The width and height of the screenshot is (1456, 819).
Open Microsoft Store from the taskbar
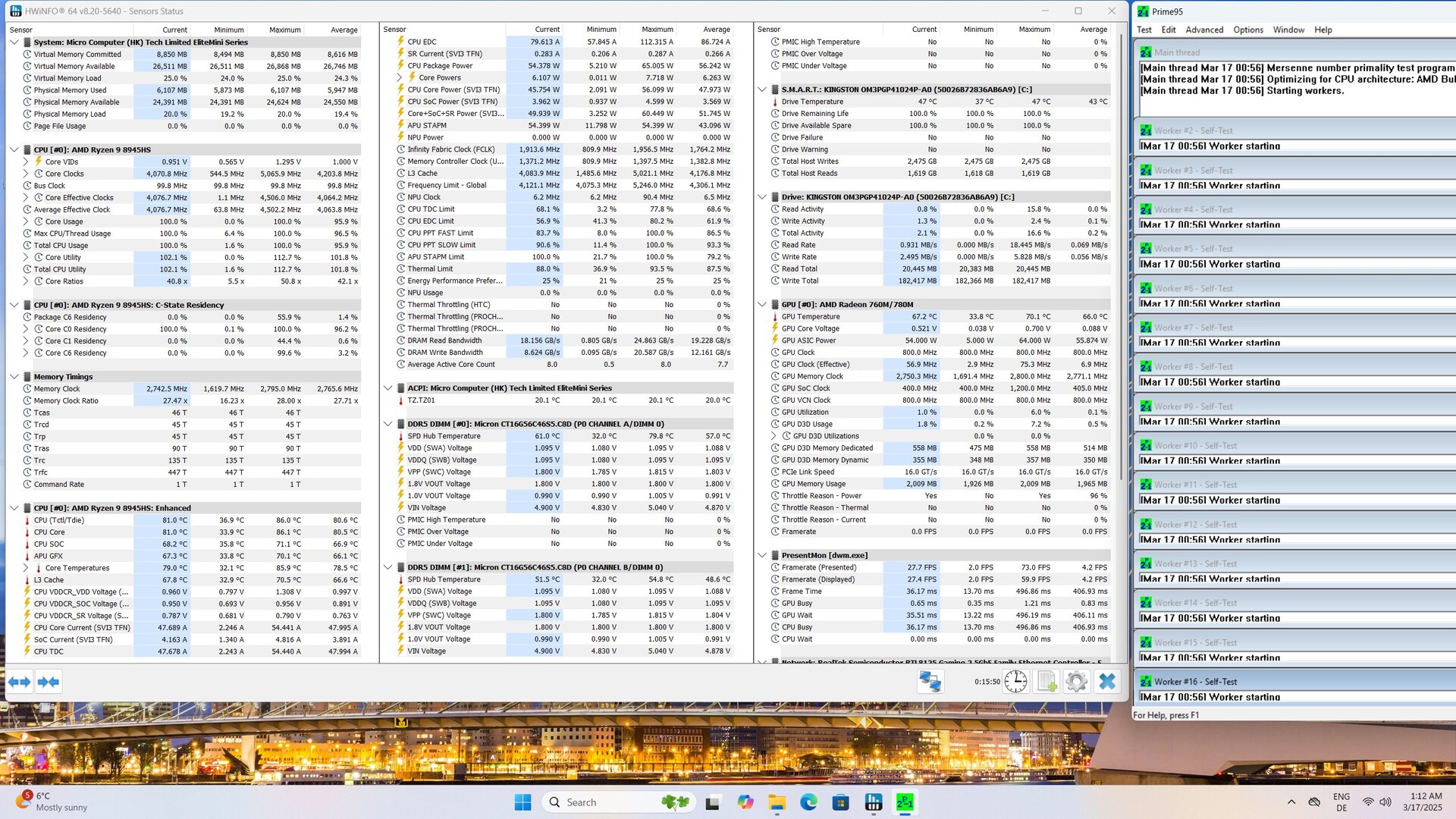point(840,802)
